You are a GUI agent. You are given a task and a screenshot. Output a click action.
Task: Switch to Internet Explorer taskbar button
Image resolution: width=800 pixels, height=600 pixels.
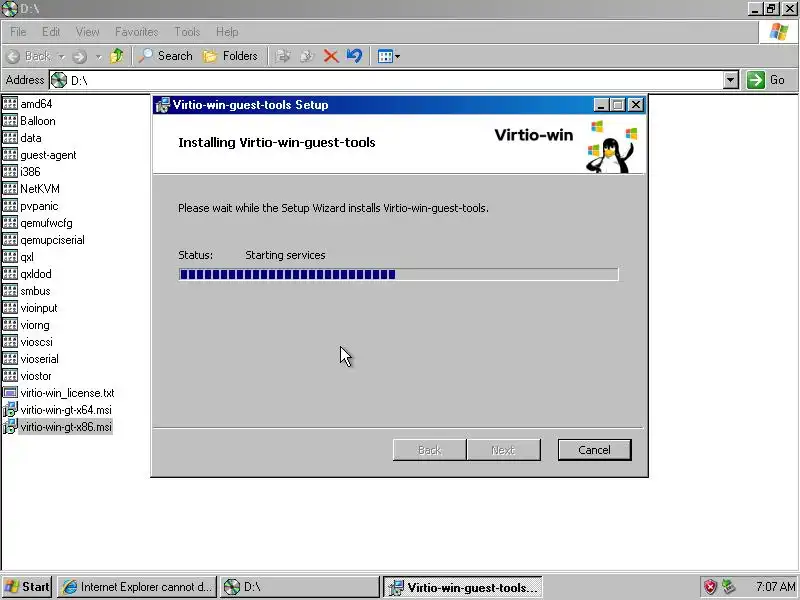(x=137, y=587)
